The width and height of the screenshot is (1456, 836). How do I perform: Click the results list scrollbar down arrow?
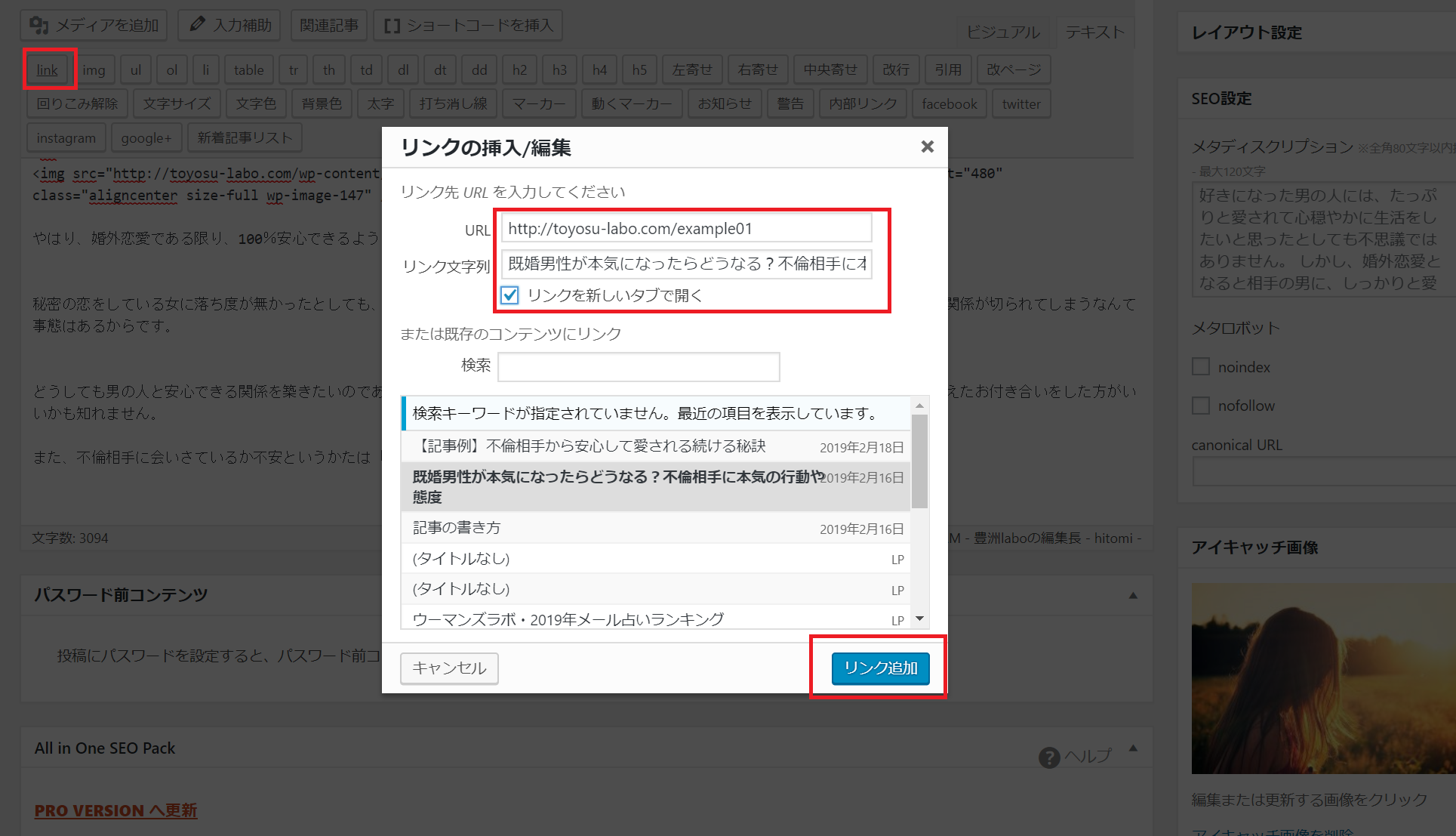pos(919,619)
